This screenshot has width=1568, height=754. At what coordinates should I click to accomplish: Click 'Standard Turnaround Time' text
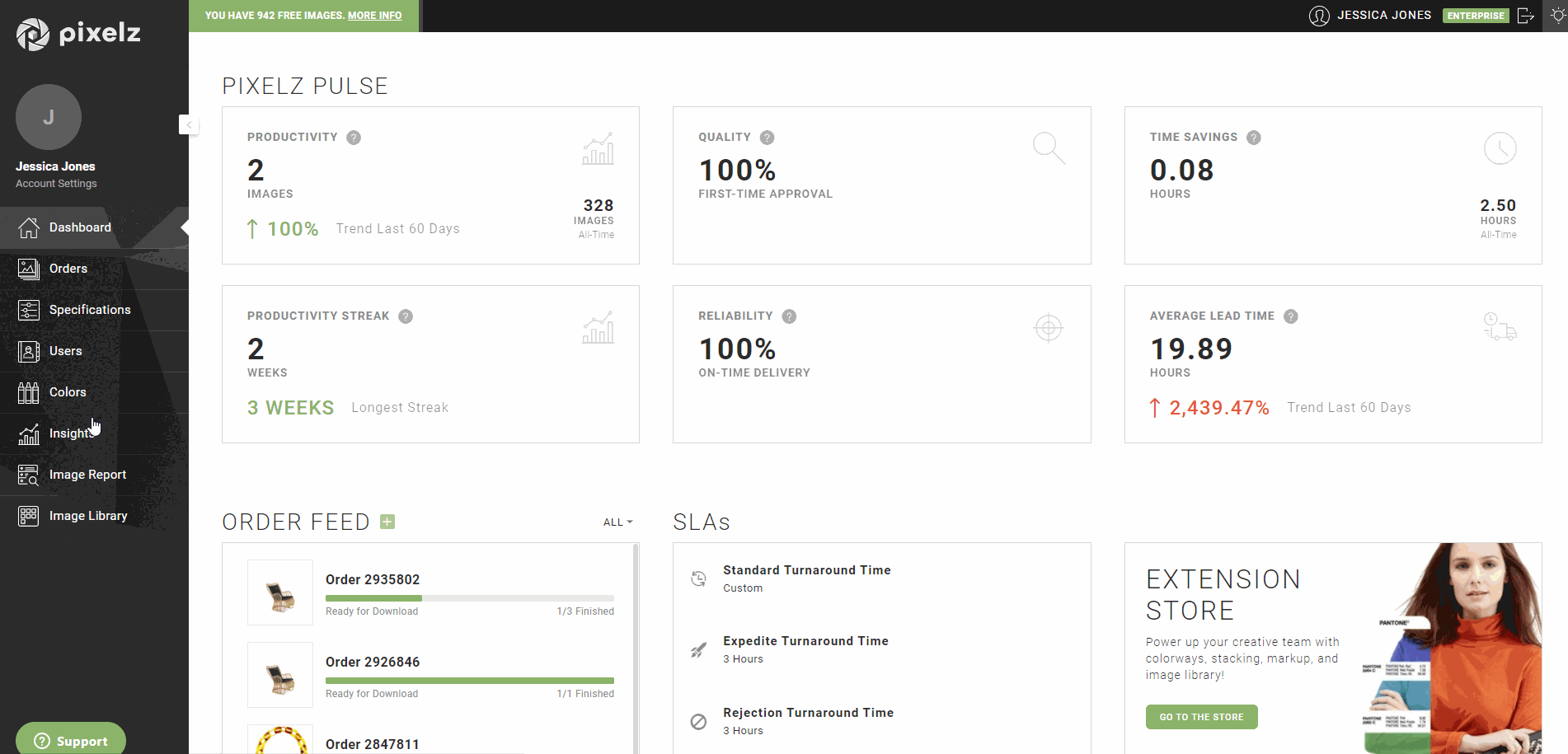pos(807,570)
